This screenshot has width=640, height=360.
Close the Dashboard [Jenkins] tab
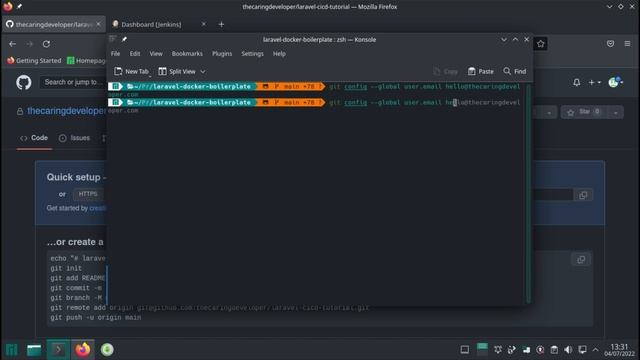(x=204, y=24)
